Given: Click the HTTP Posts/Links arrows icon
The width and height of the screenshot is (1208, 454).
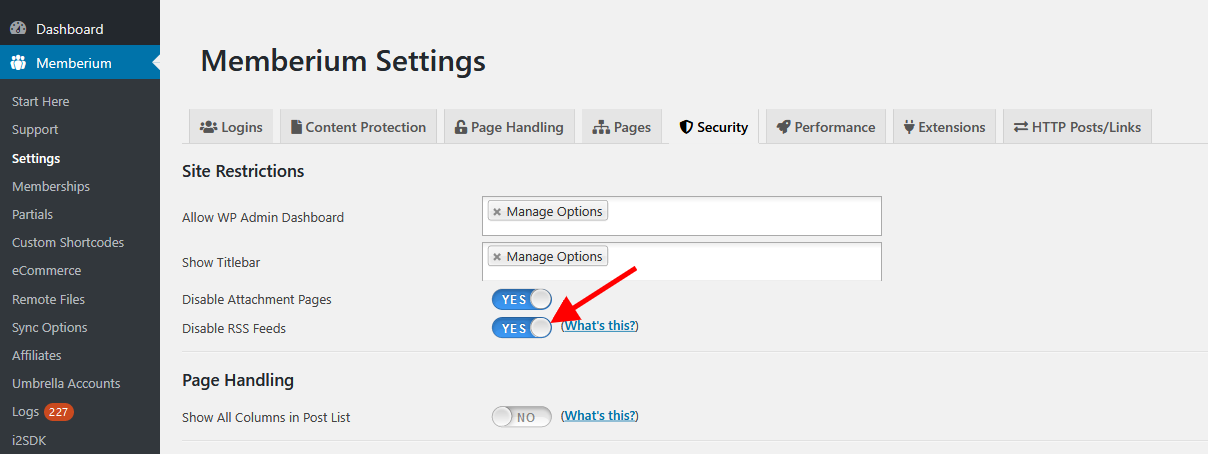Looking at the screenshot, I should pyautogui.click(x=1021, y=127).
